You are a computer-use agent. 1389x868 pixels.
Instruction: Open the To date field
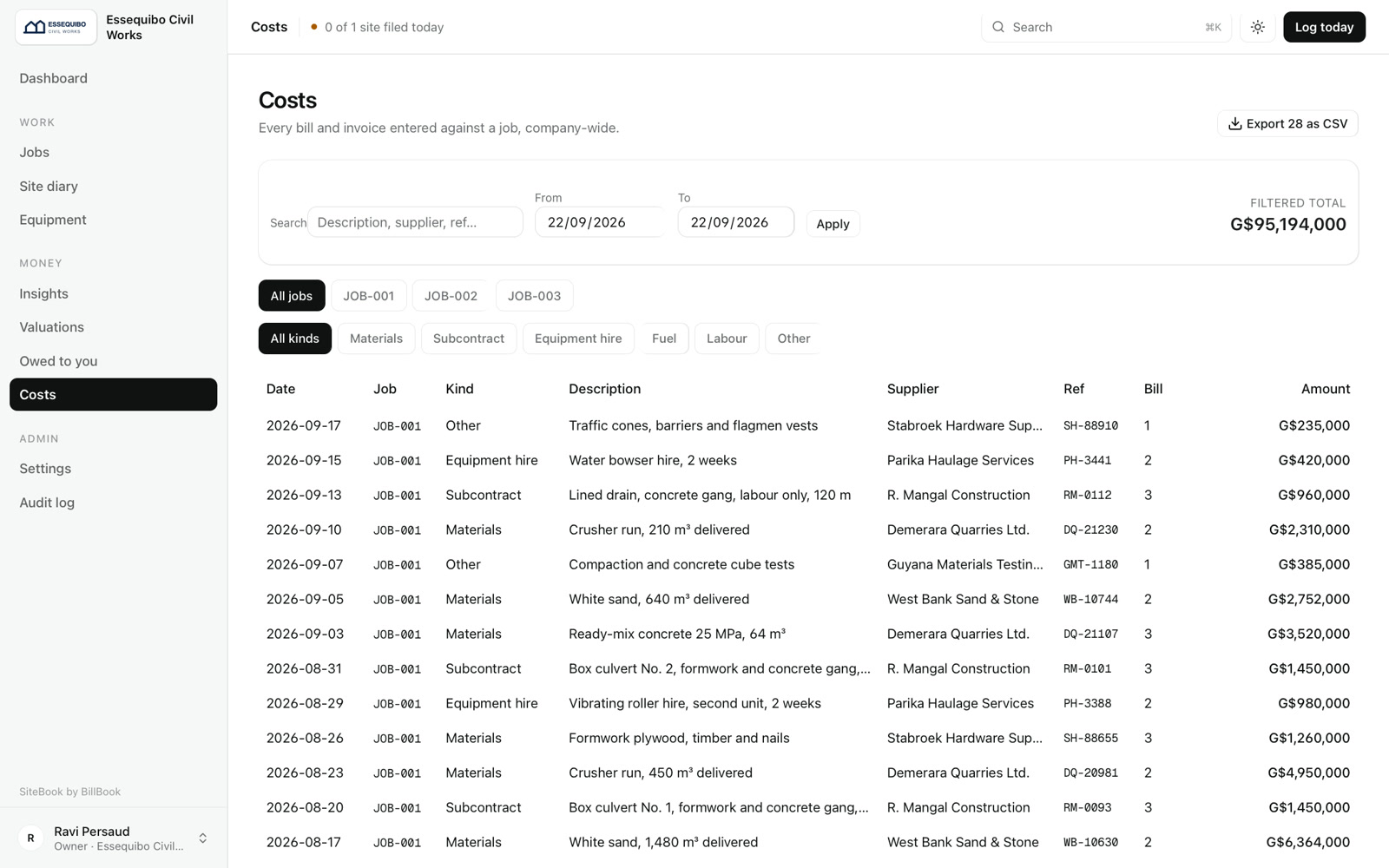click(736, 222)
